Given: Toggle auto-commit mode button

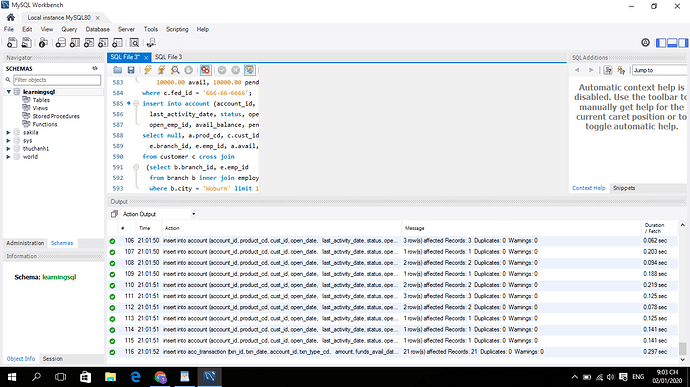Looking at the screenshot, I should (x=250, y=70).
